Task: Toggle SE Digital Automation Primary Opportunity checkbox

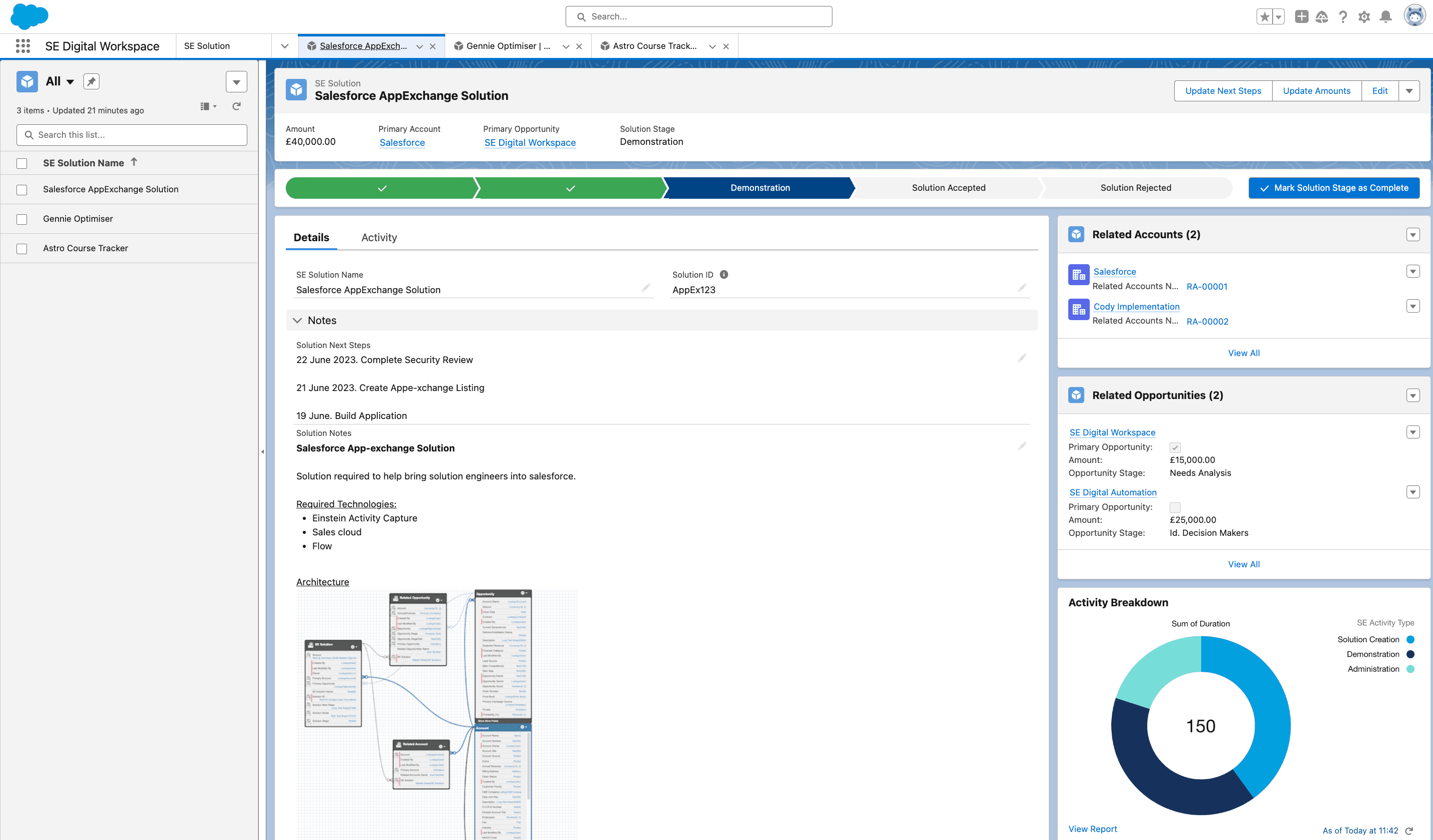Action: (1175, 507)
